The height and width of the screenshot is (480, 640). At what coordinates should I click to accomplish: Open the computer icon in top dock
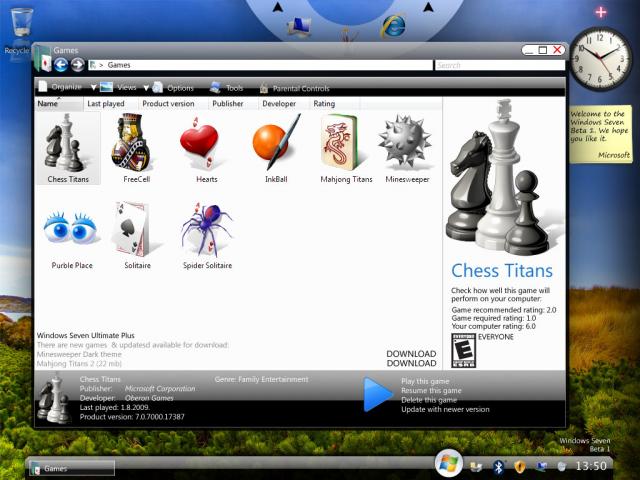click(300, 27)
